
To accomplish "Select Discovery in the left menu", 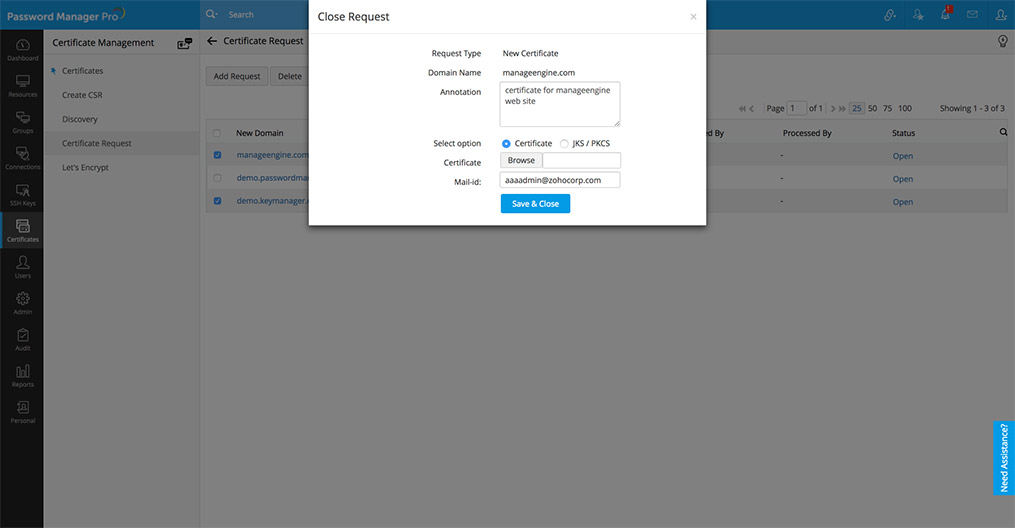I will tap(80, 119).
